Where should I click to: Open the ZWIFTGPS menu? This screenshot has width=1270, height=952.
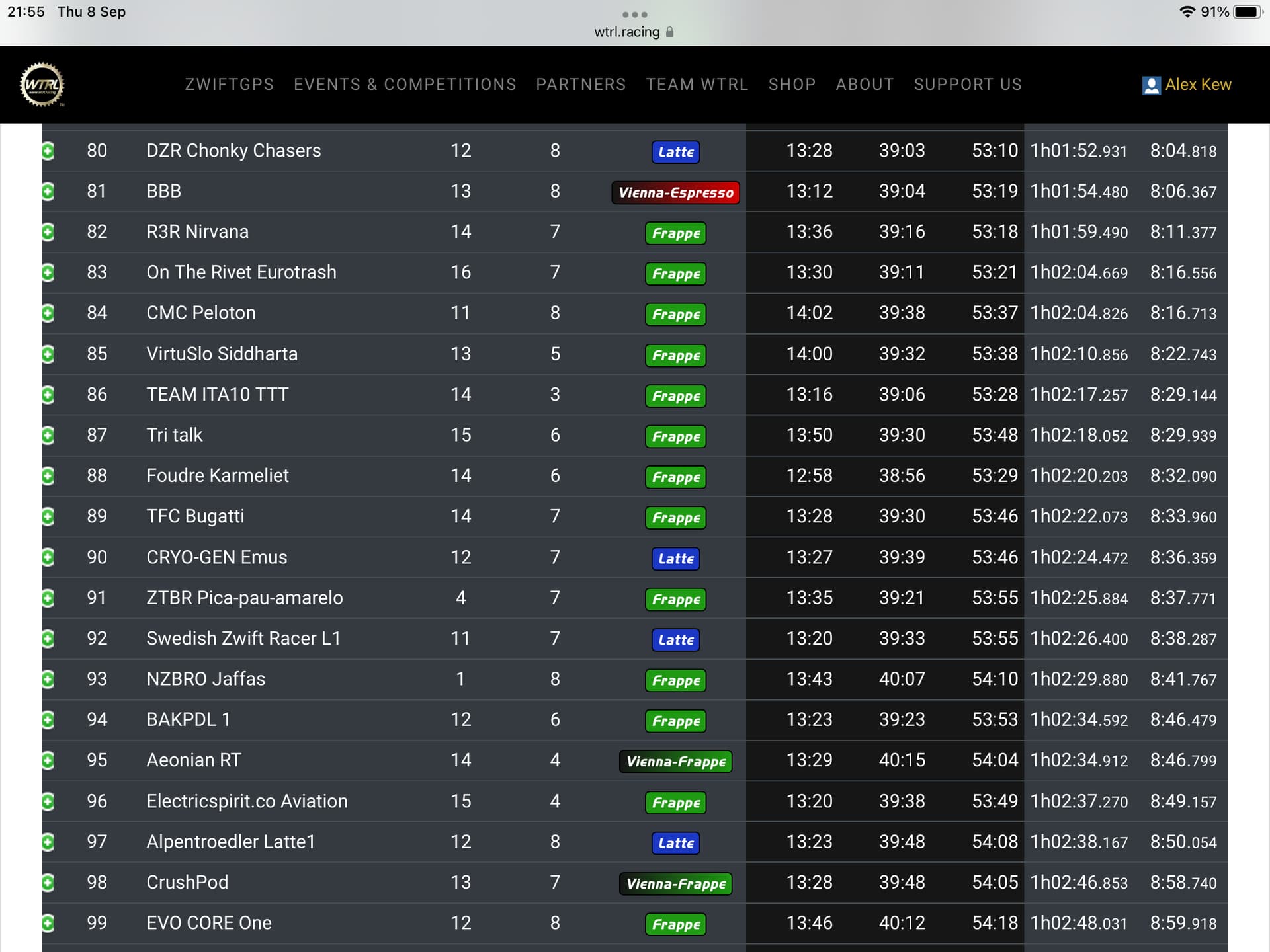click(x=229, y=85)
